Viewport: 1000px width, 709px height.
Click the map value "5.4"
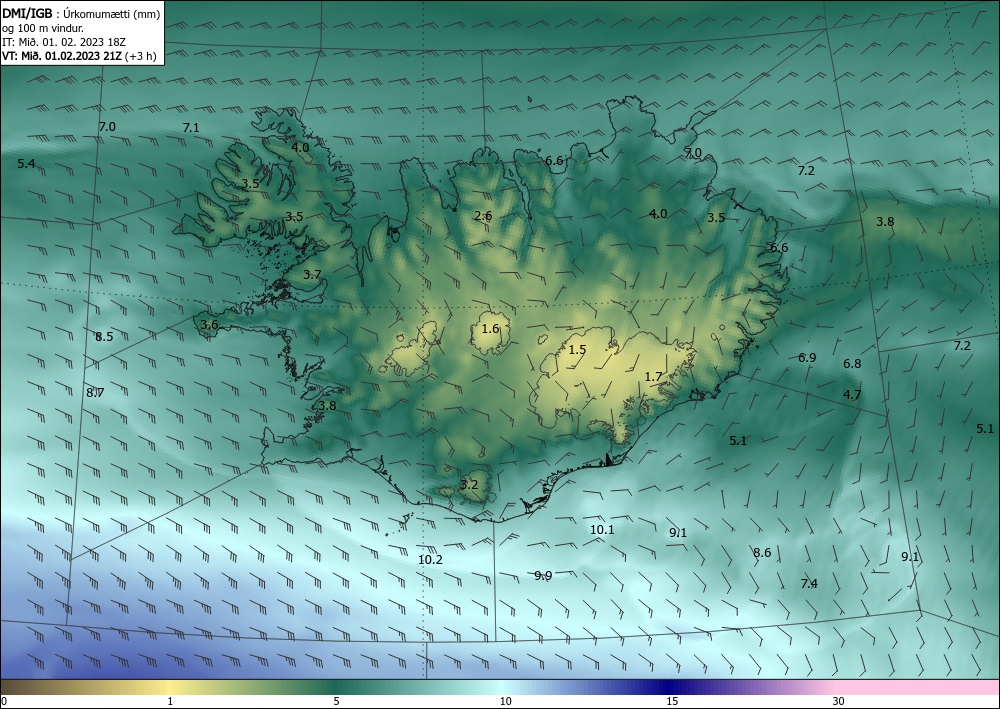coord(26,164)
